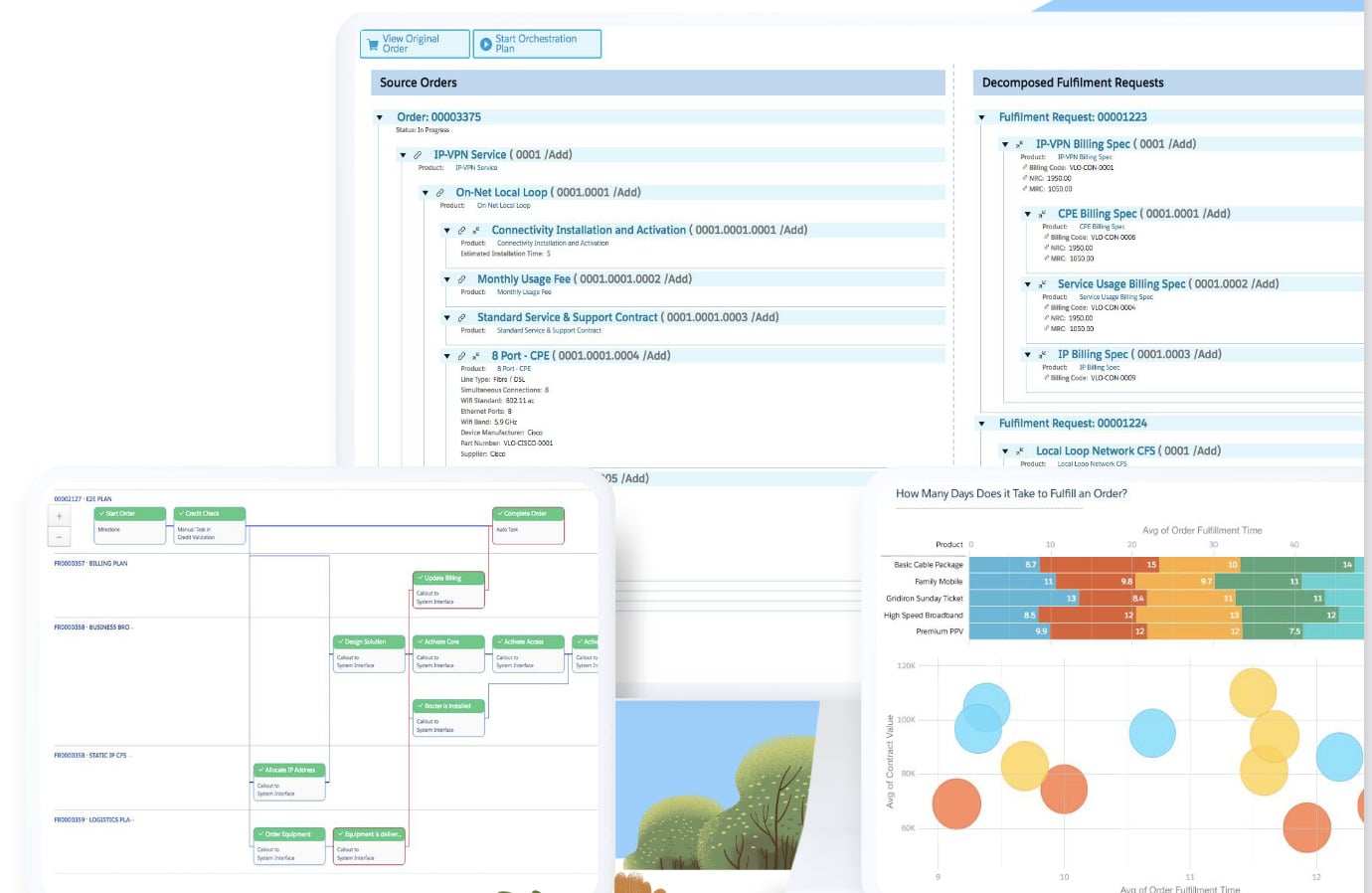
Task: Click decompose icon beside IP-VPN Billing Spec
Action: (x=1020, y=145)
